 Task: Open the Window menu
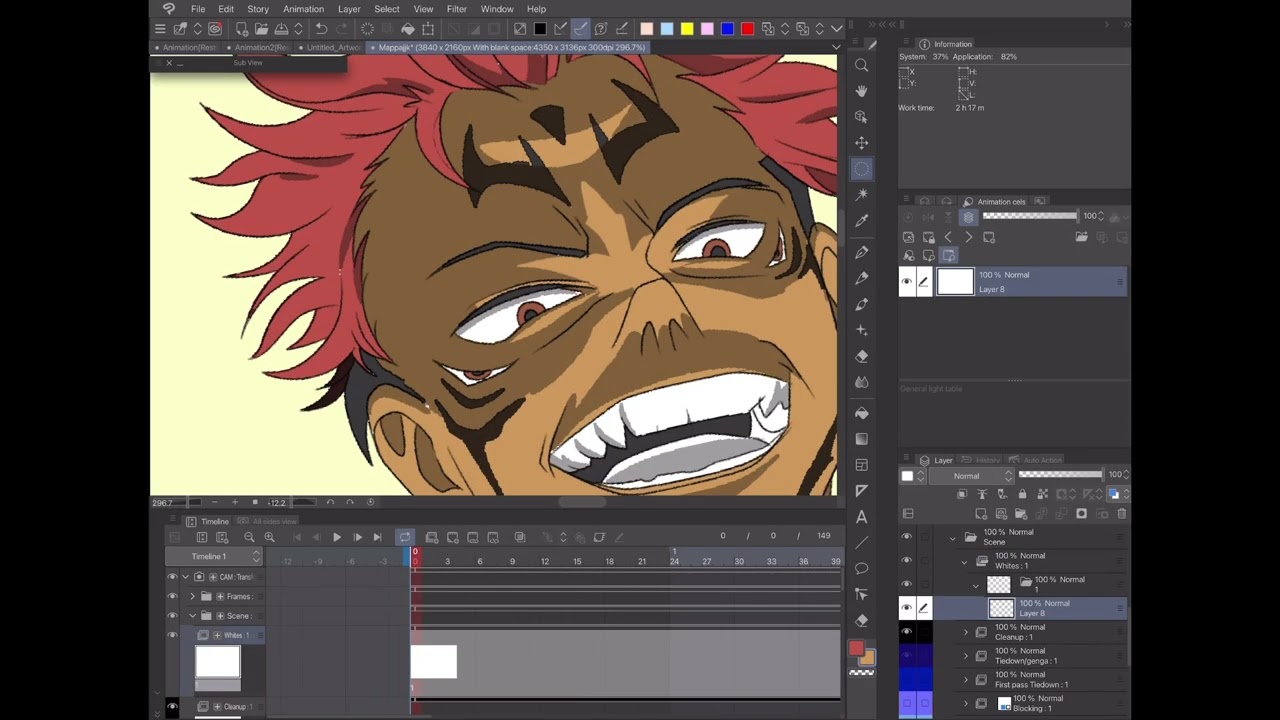tap(497, 9)
